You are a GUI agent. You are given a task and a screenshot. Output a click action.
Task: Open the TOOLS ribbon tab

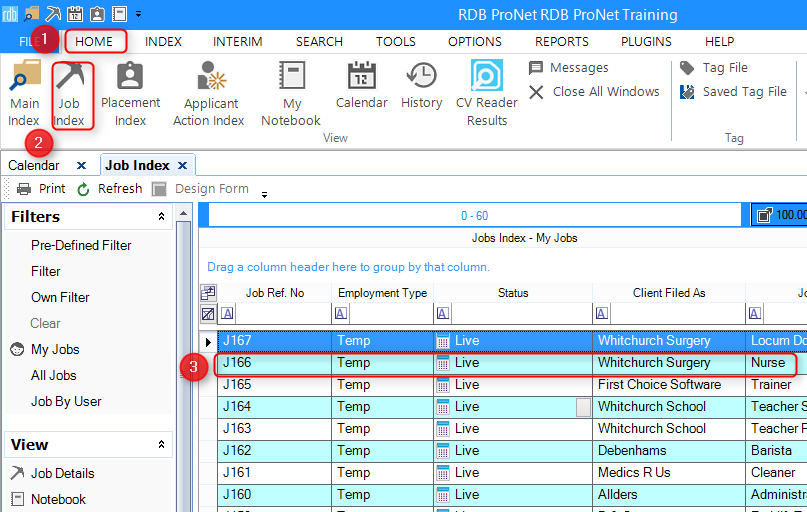(x=396, y=42)
